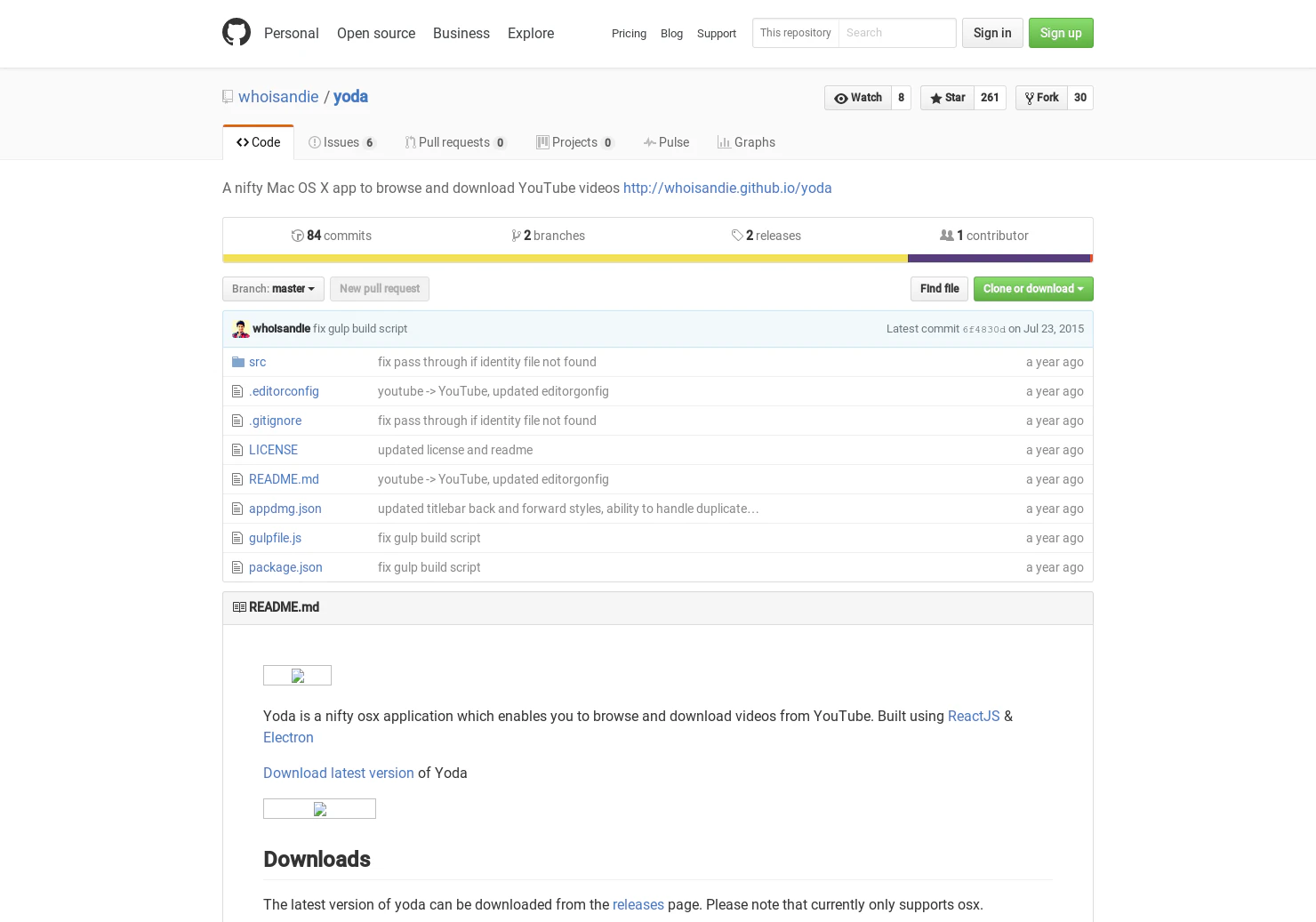The width and height of the screenshot is (1316, 922).
Task: Star the yoda repository
Action: click(948, 98)
